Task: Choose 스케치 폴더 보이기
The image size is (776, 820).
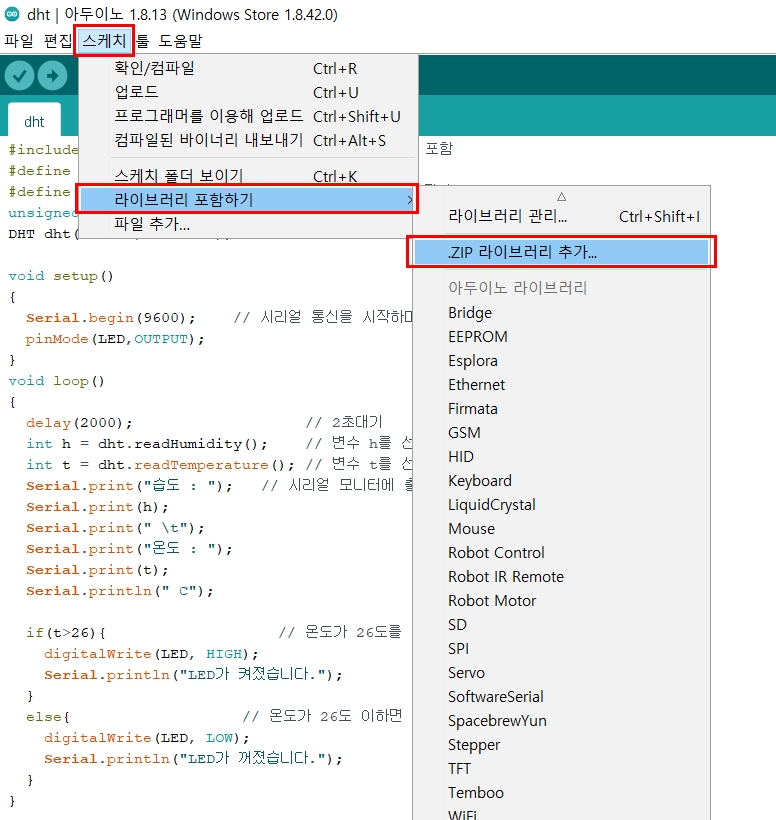Action: click(248, 175)
